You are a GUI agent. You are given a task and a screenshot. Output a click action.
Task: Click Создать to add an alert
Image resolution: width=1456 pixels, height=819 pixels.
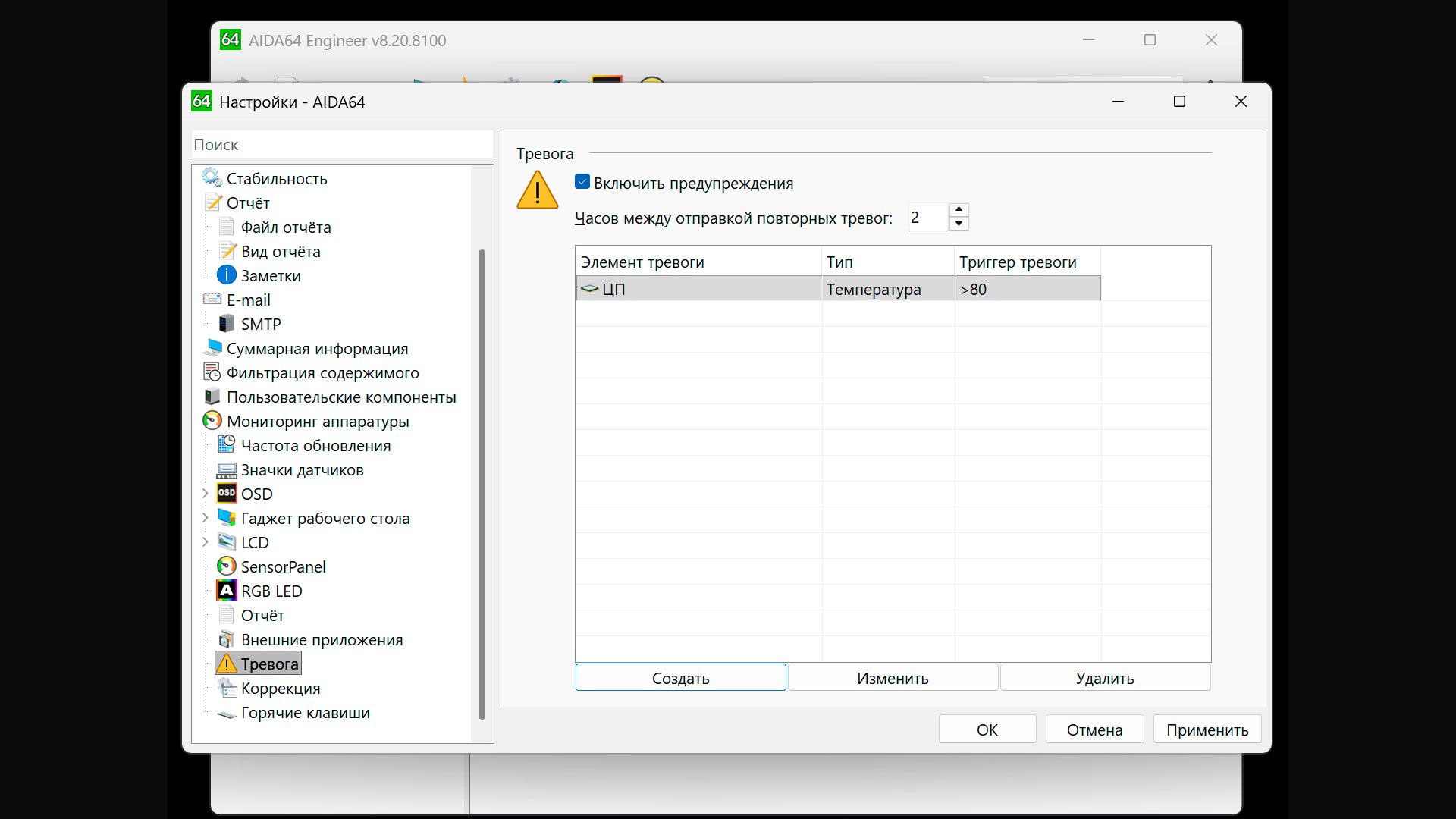(680, 678)
